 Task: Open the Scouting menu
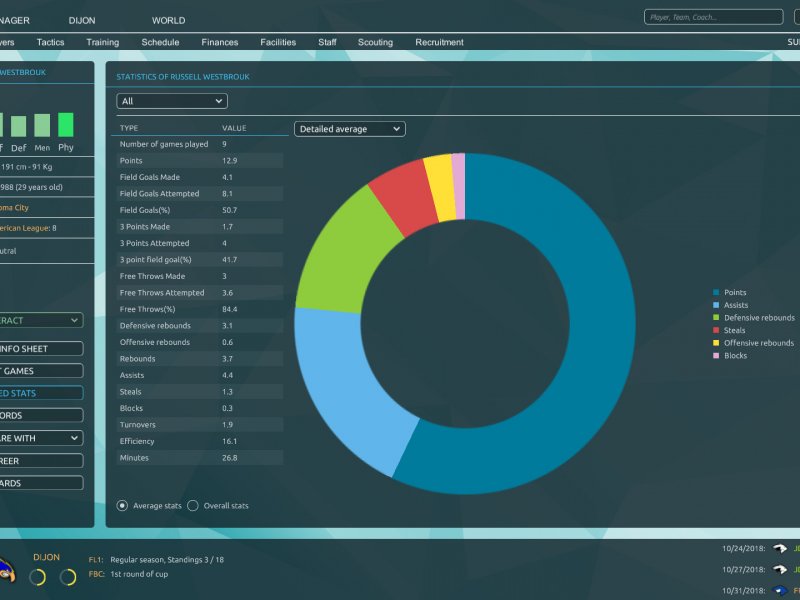[375, 42]
